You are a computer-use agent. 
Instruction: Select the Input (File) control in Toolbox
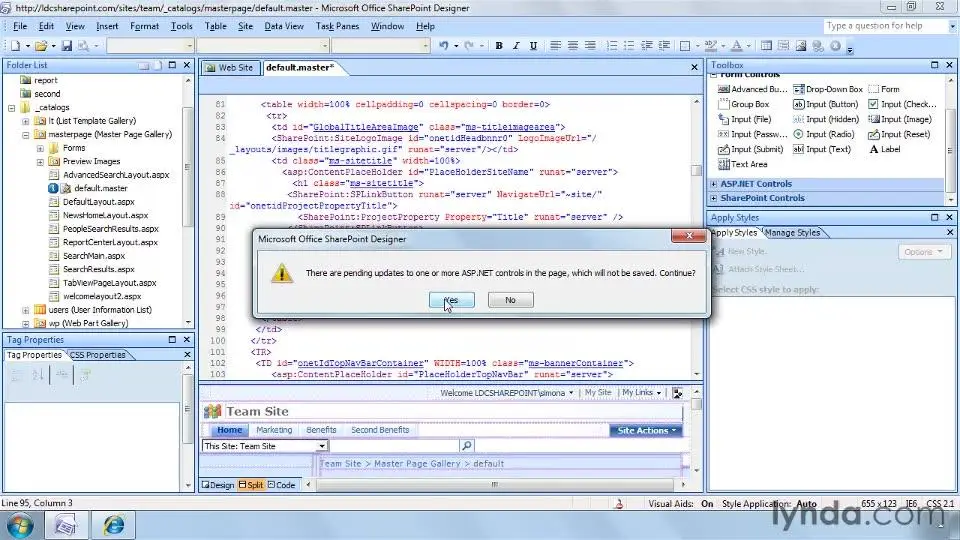[x=744, y=119]
